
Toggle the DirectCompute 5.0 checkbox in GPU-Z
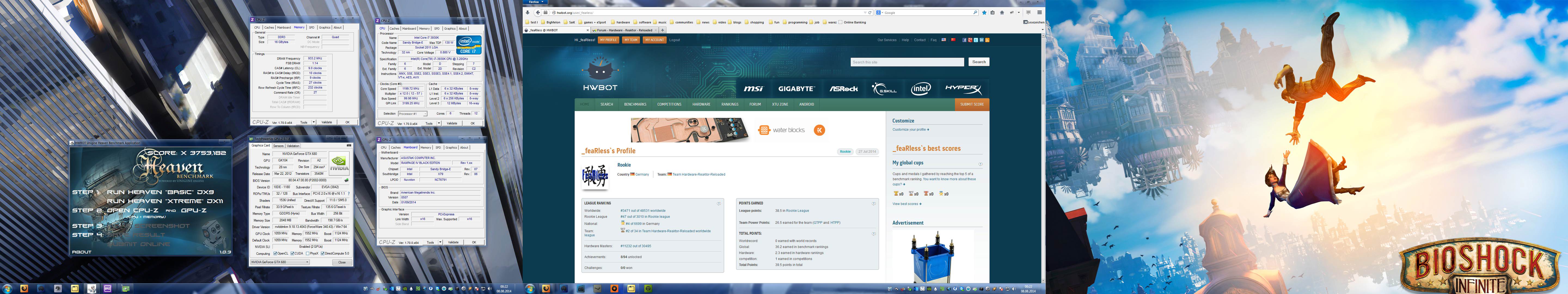pos(323,254)
